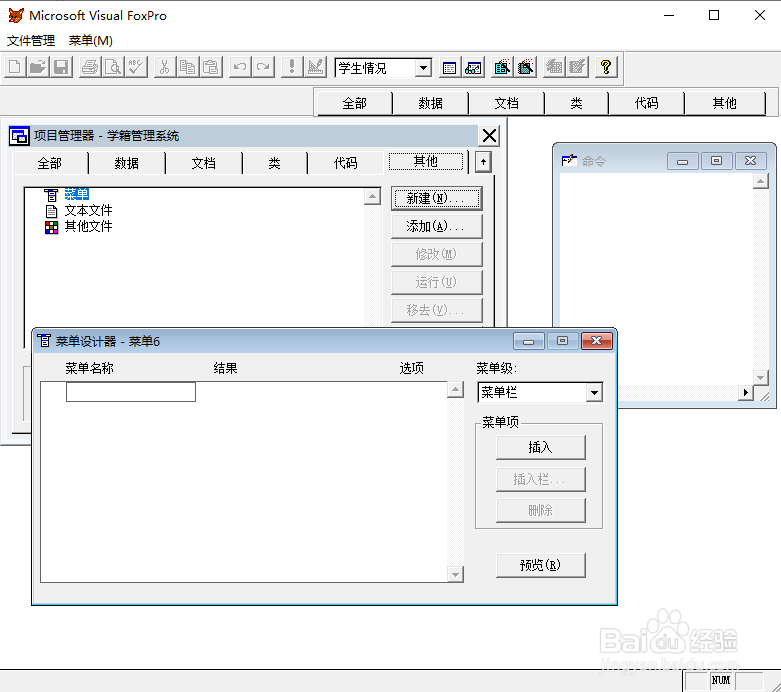The image size is (781, 692).
Task: Switch to 代码 tab in Project Manager
Action: tap(346, 163)
